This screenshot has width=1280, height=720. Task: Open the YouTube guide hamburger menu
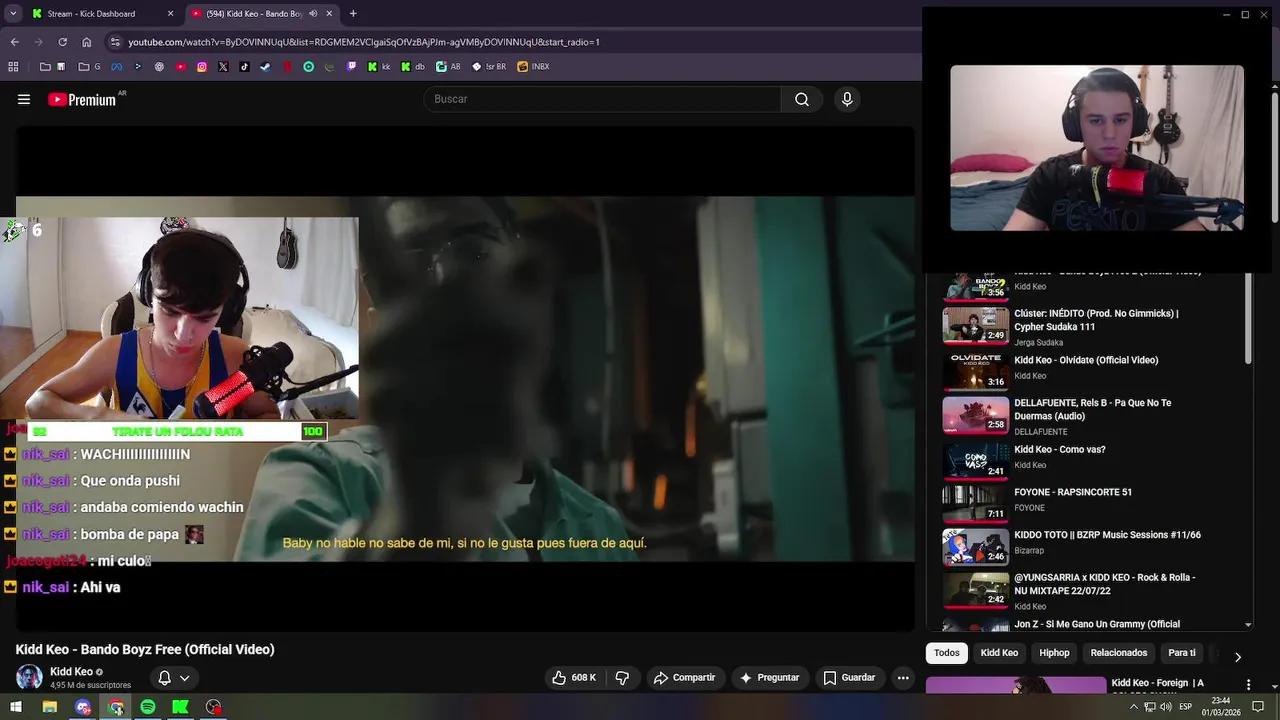pyautogui.click(x=24, y=99)
